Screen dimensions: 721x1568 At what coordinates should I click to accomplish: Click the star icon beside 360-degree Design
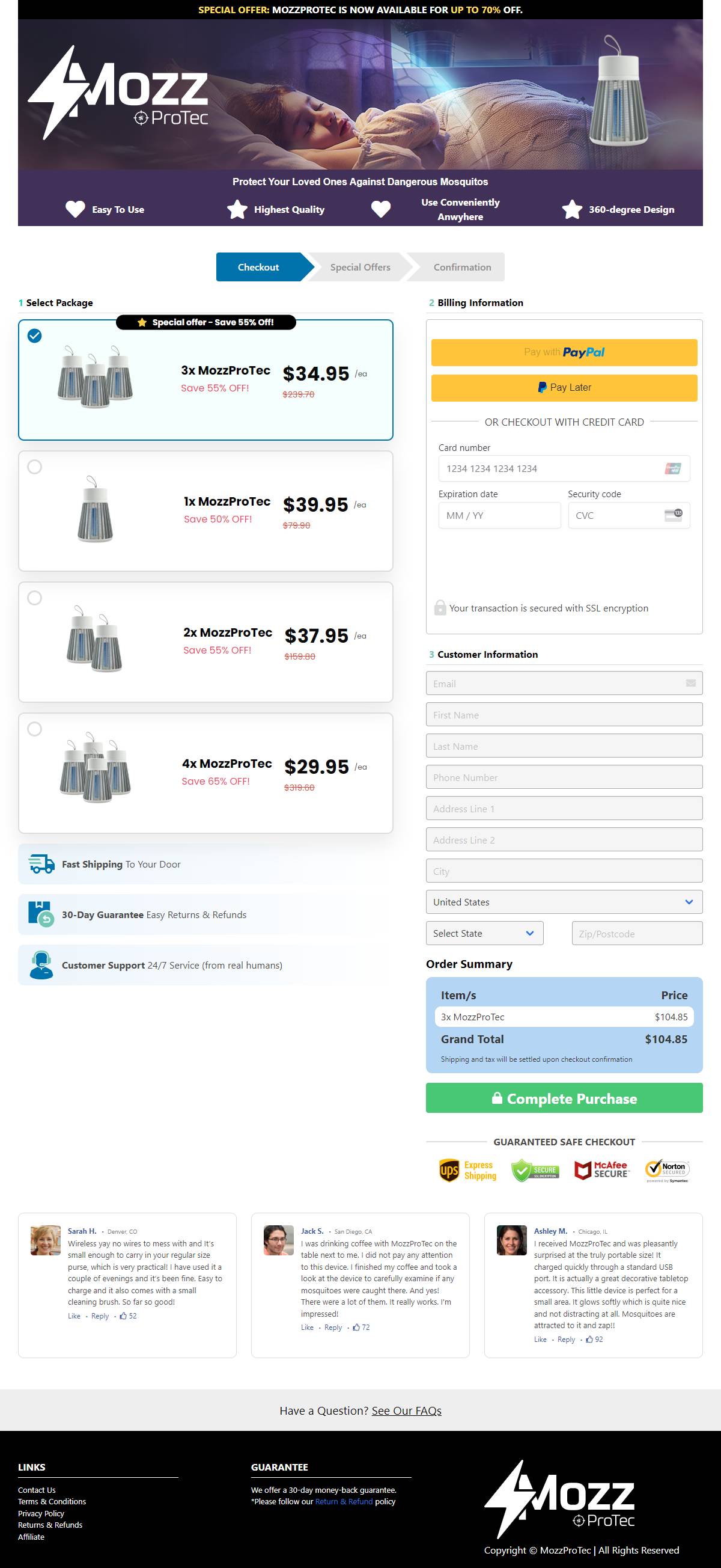click(x=572, y=209)
